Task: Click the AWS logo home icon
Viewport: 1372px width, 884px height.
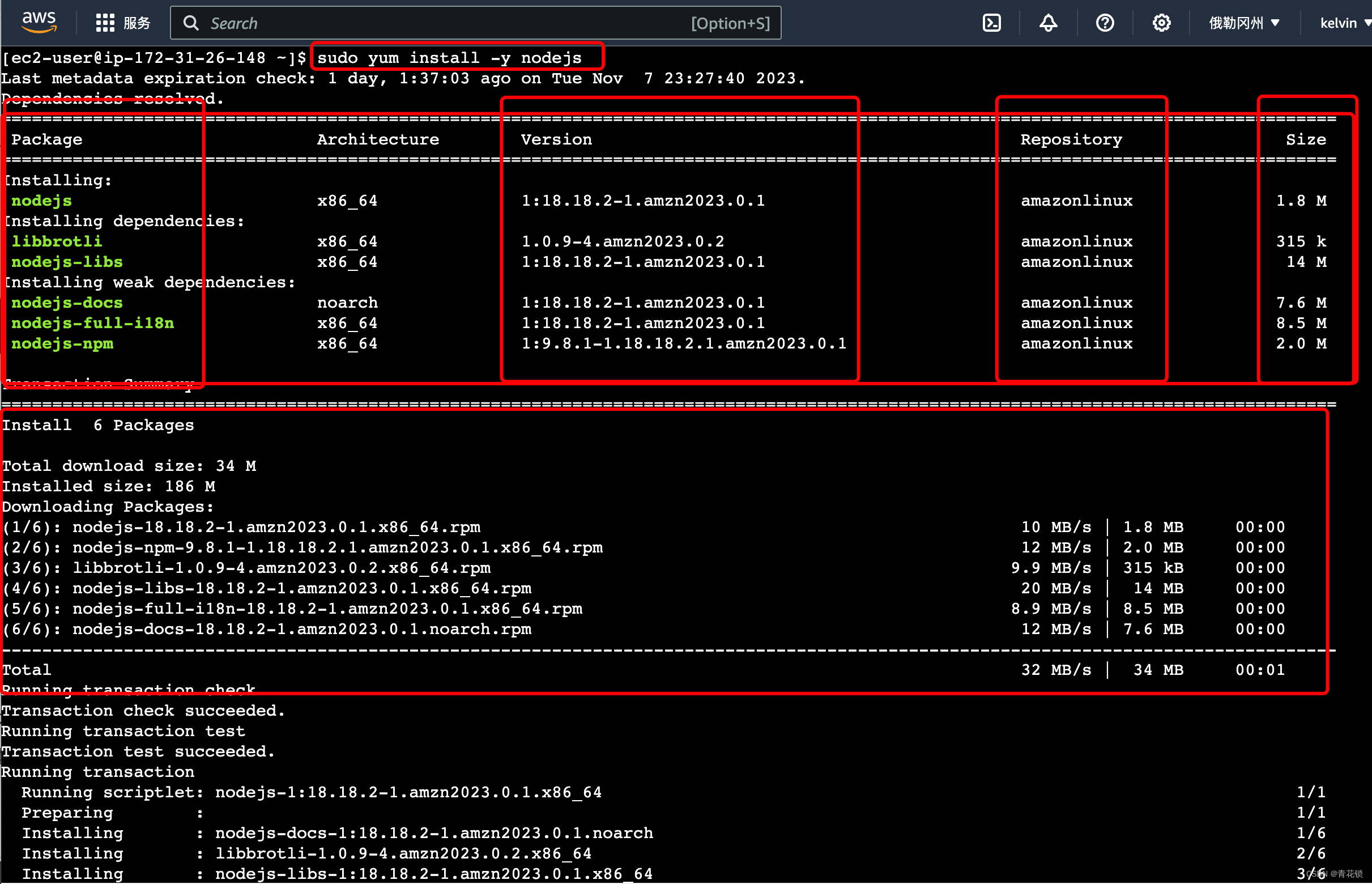Action: click(x=39, y=23)
